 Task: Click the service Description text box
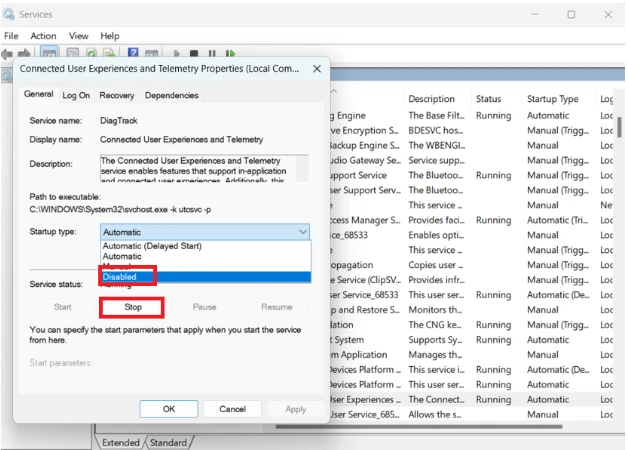pyautogui.click(x=204, y=168)
